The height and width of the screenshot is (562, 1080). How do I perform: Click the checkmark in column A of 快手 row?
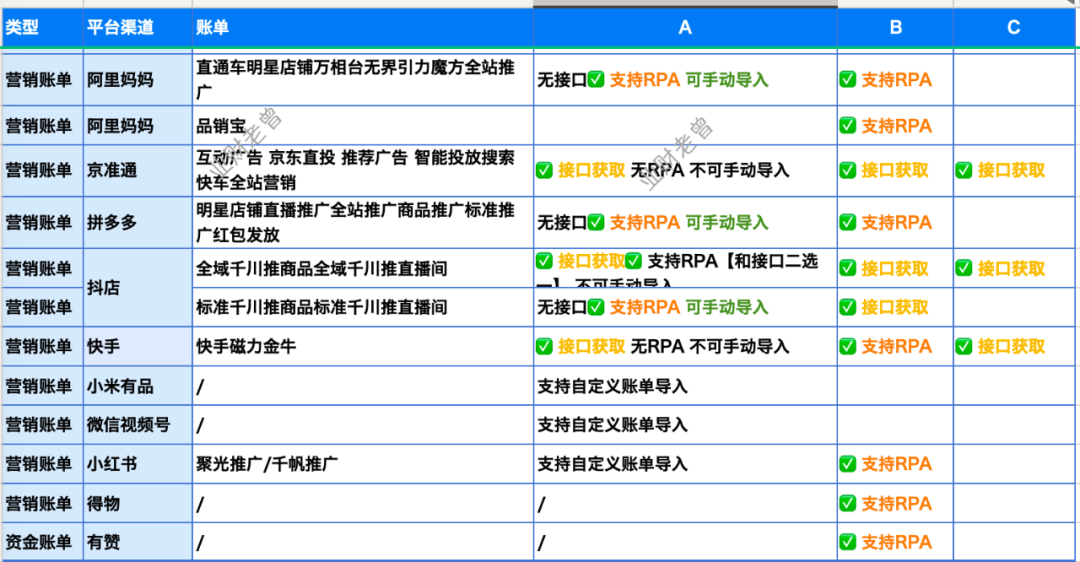(x=544, y=346)
